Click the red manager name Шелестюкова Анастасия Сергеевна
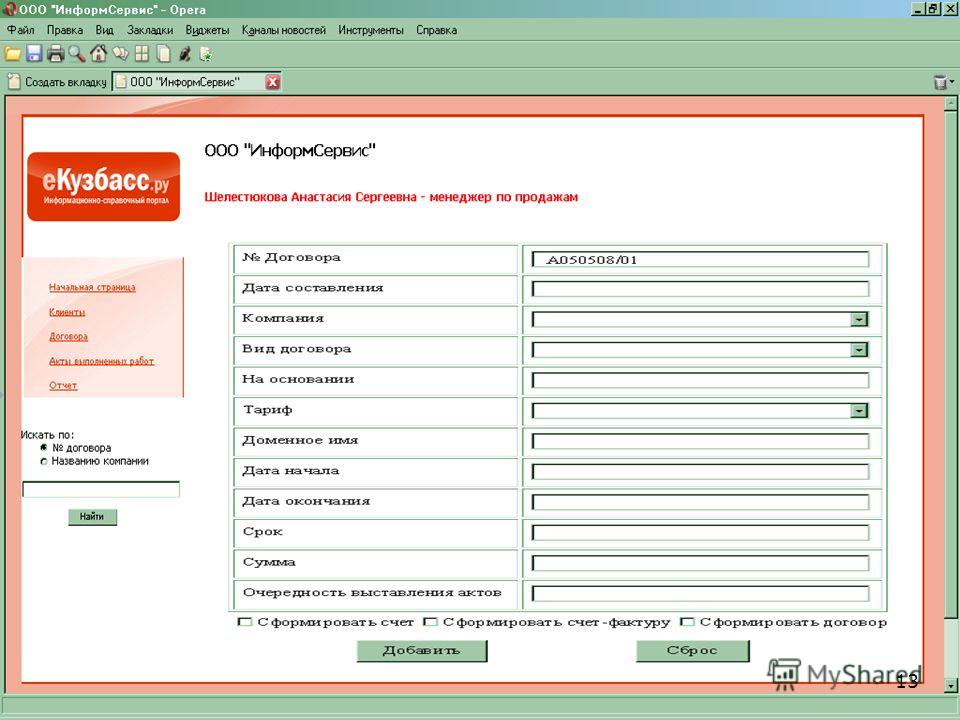 tap(310, 197)
